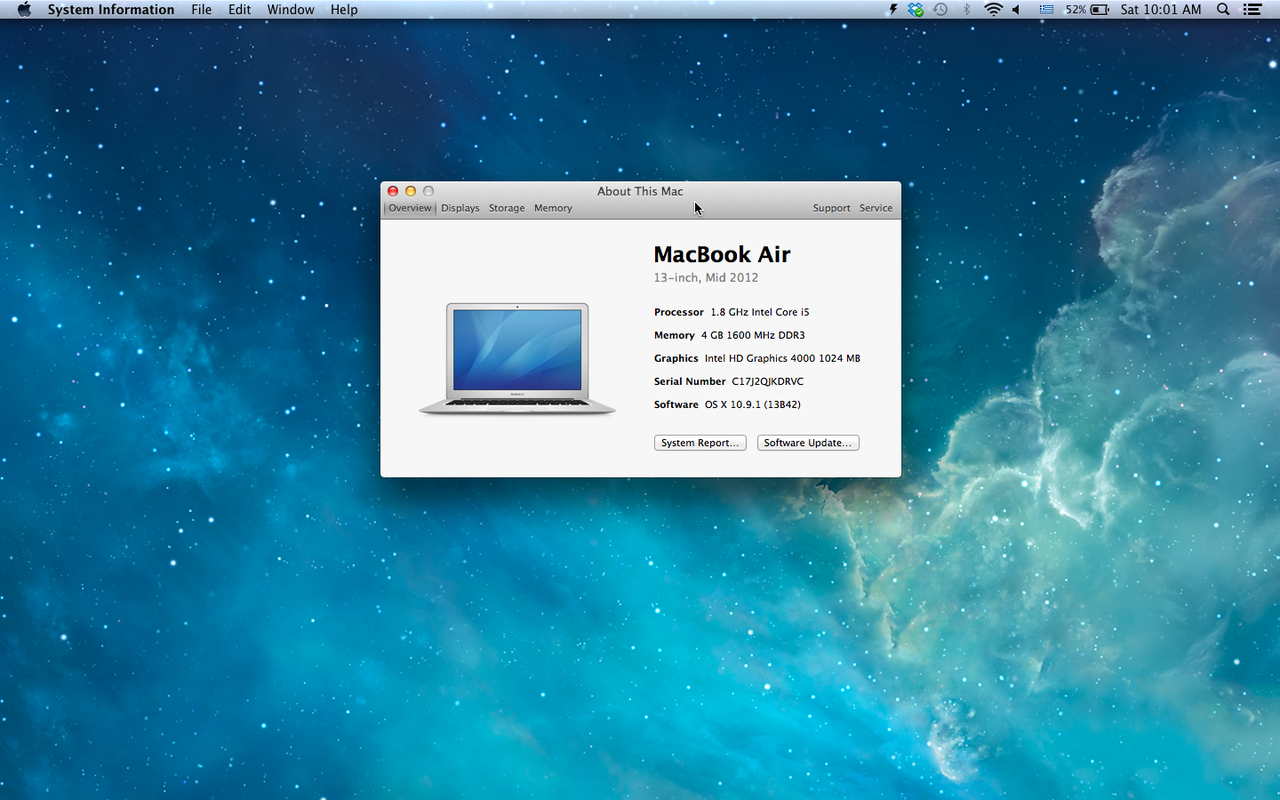Open the File menu
The width and height of the screenshot is (1280, 800).
201,9
